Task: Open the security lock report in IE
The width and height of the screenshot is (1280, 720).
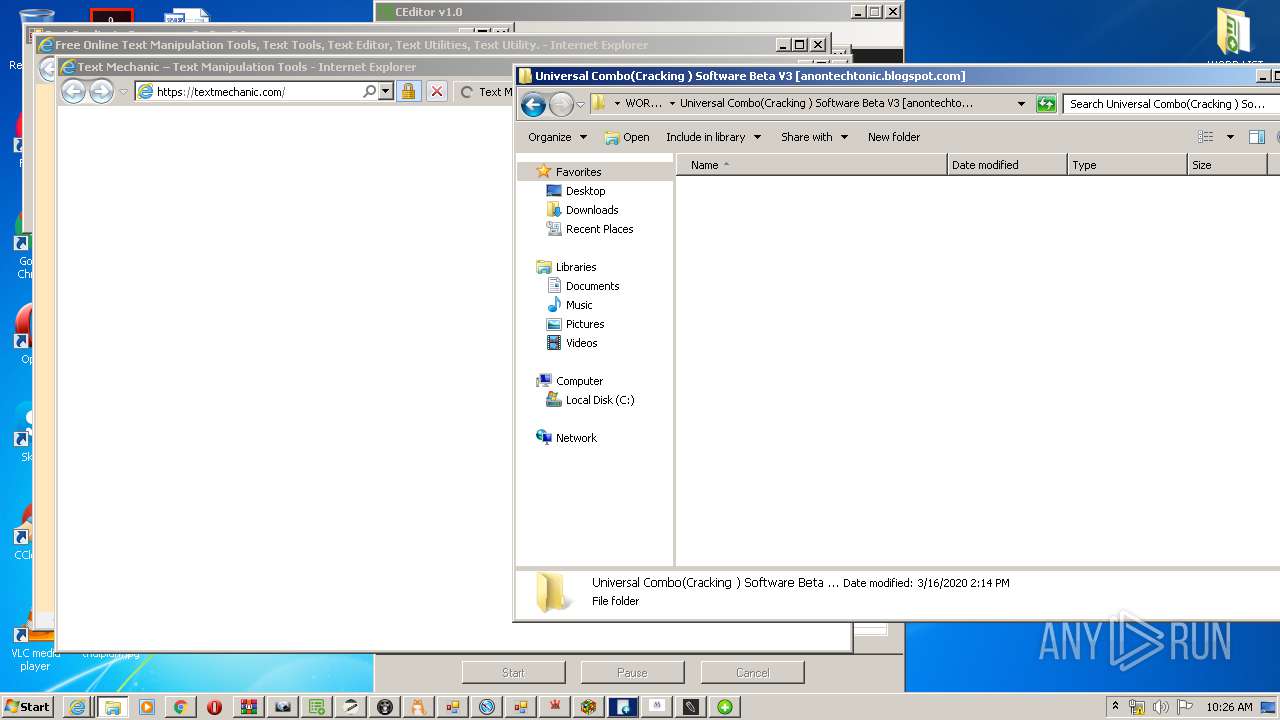Action: pos(408,92)
